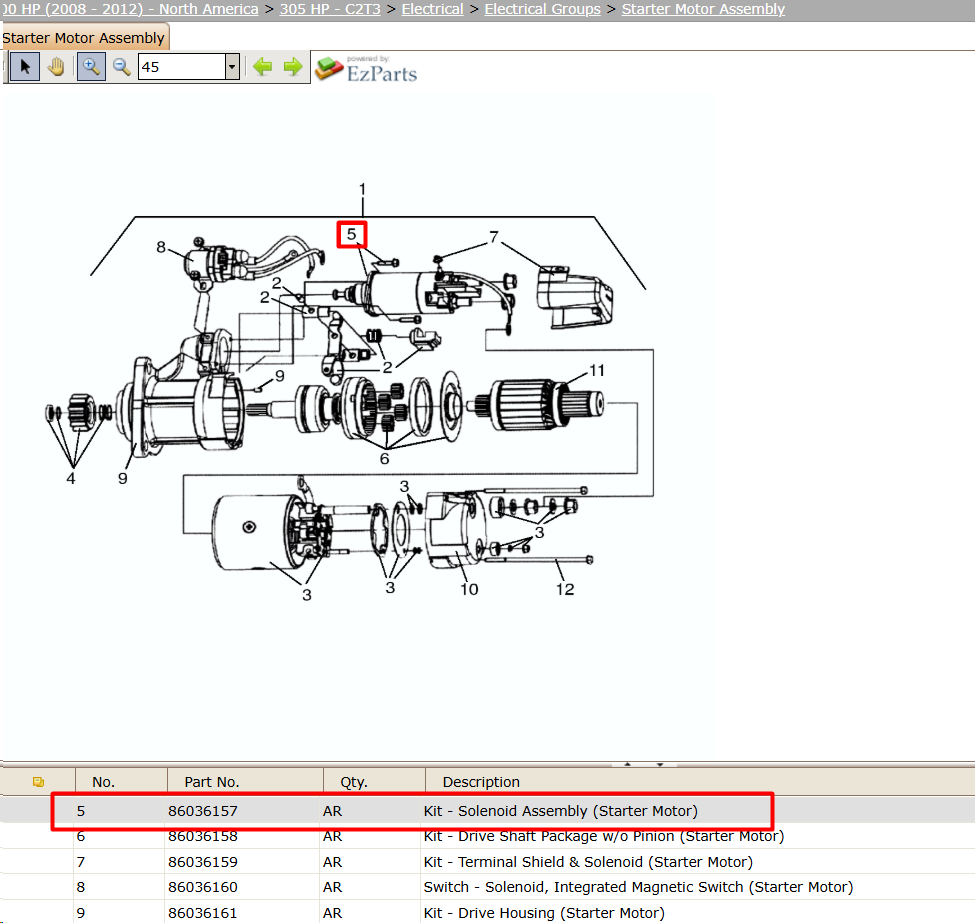Click callout number 4 in the diagram

tap(71, 478)
